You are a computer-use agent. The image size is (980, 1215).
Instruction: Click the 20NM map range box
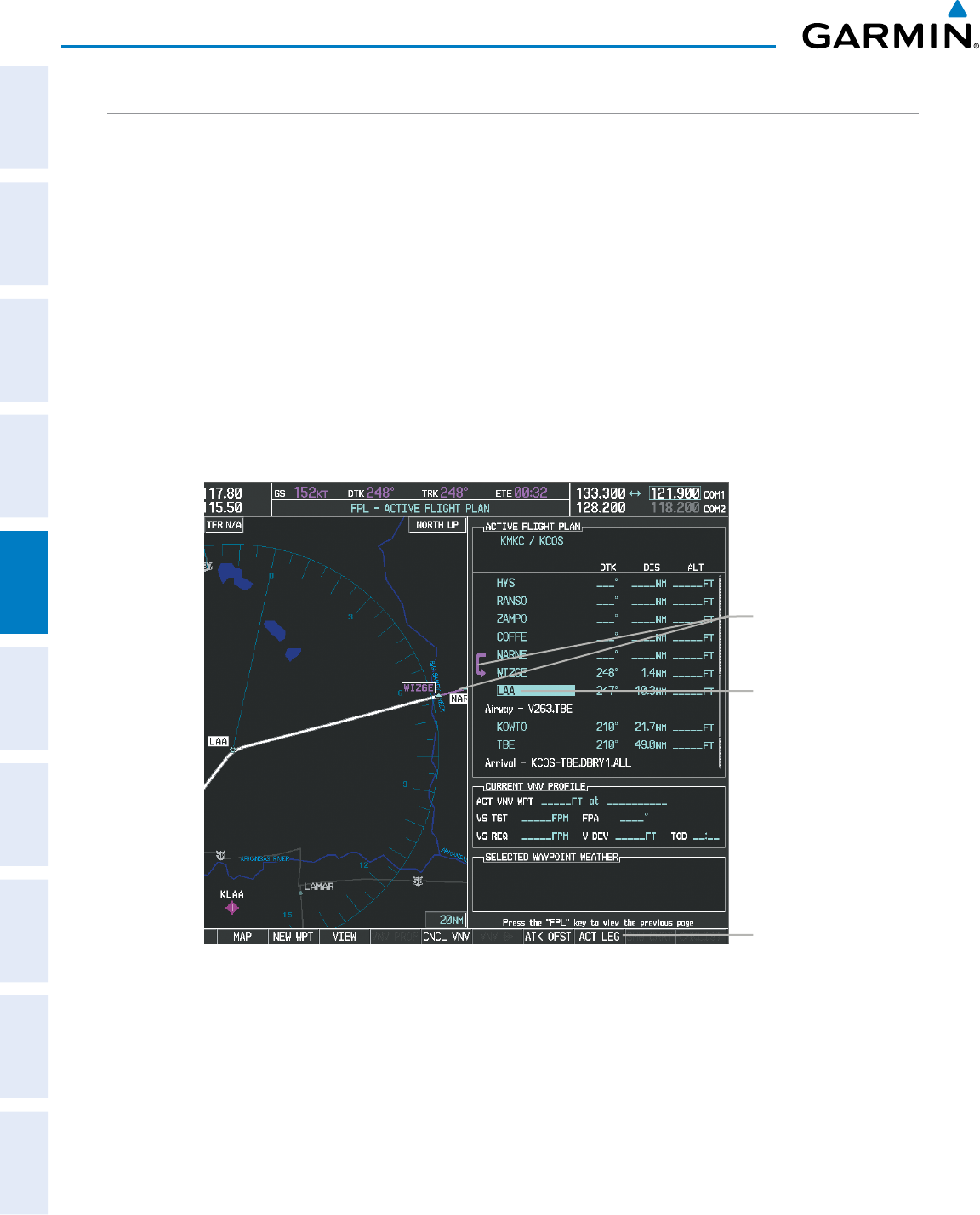click(447, 920)
